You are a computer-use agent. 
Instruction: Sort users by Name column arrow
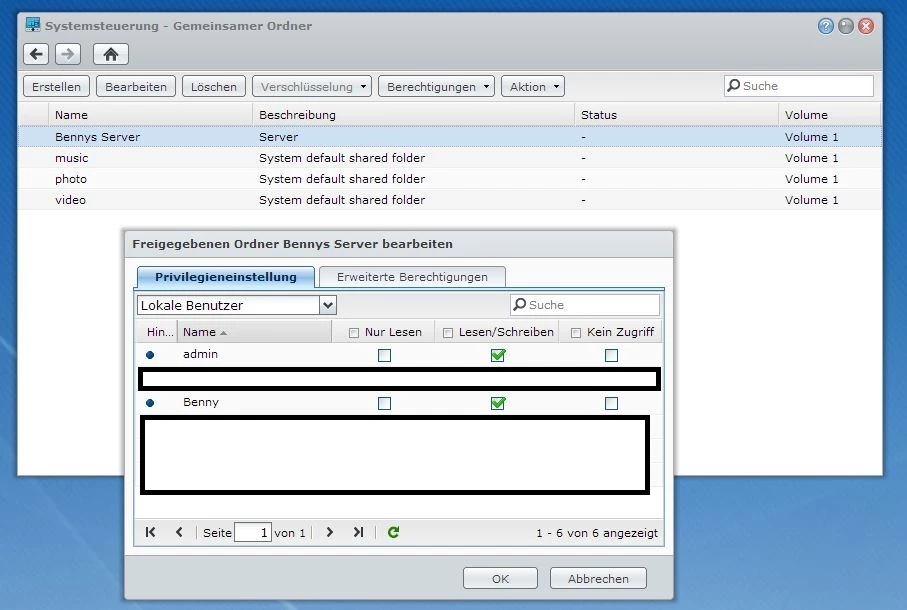click(x=223, y=333)
